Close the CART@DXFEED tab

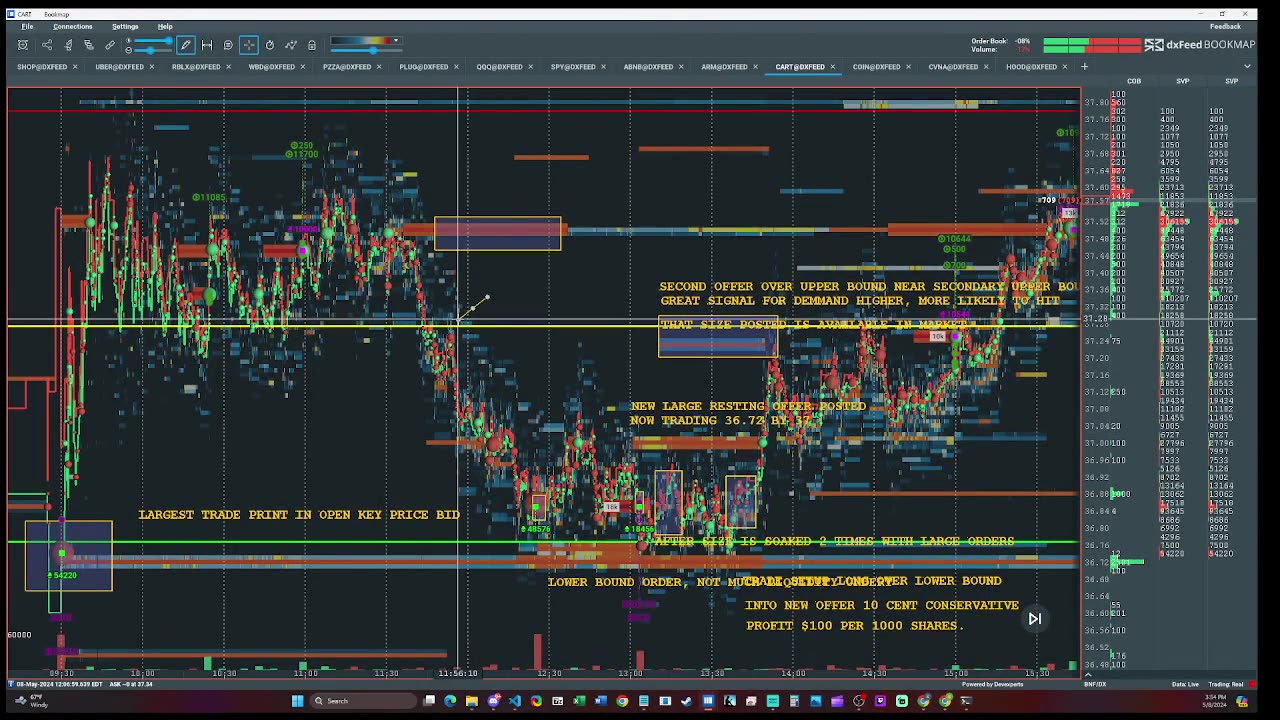(x=833, y=67)
